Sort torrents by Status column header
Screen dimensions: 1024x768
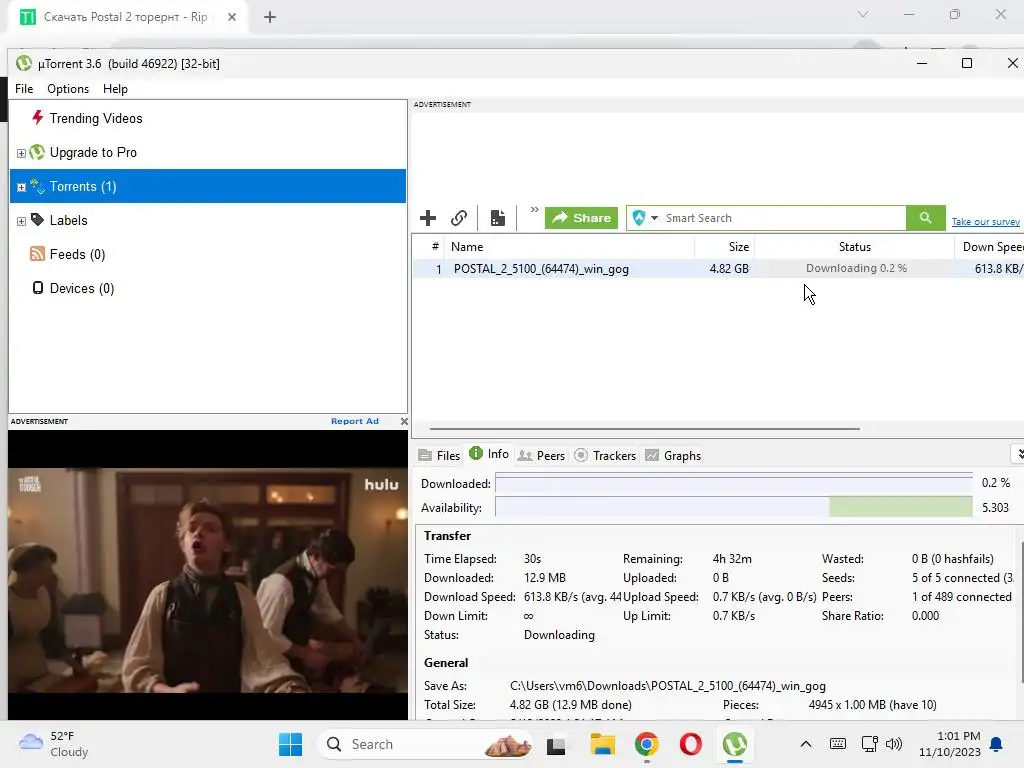tap(855, 247)
